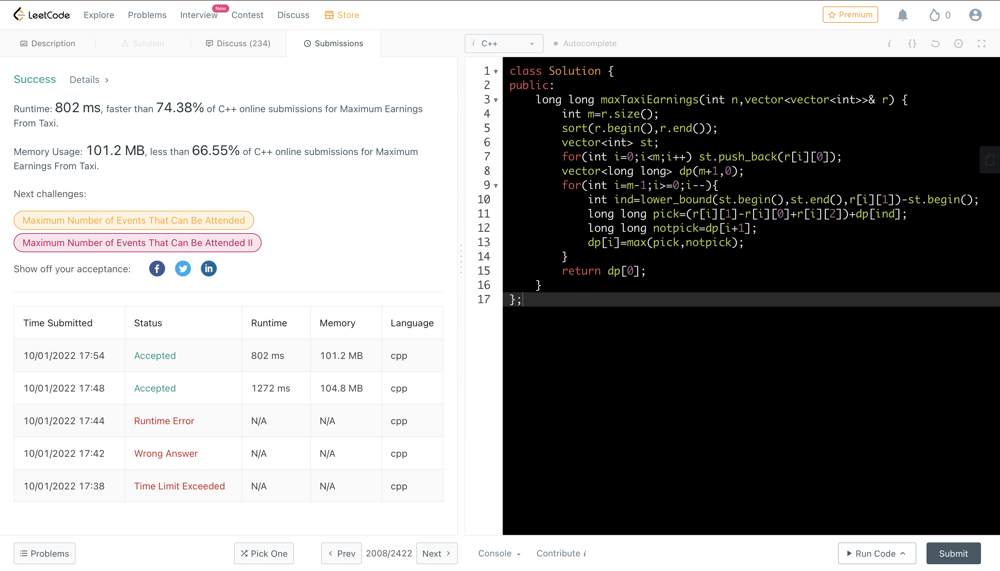Image resolution: width=1000 pixels, height=571 pixels.
Task: Open the 17:54 Accepted submission
Action: point(155,355)
